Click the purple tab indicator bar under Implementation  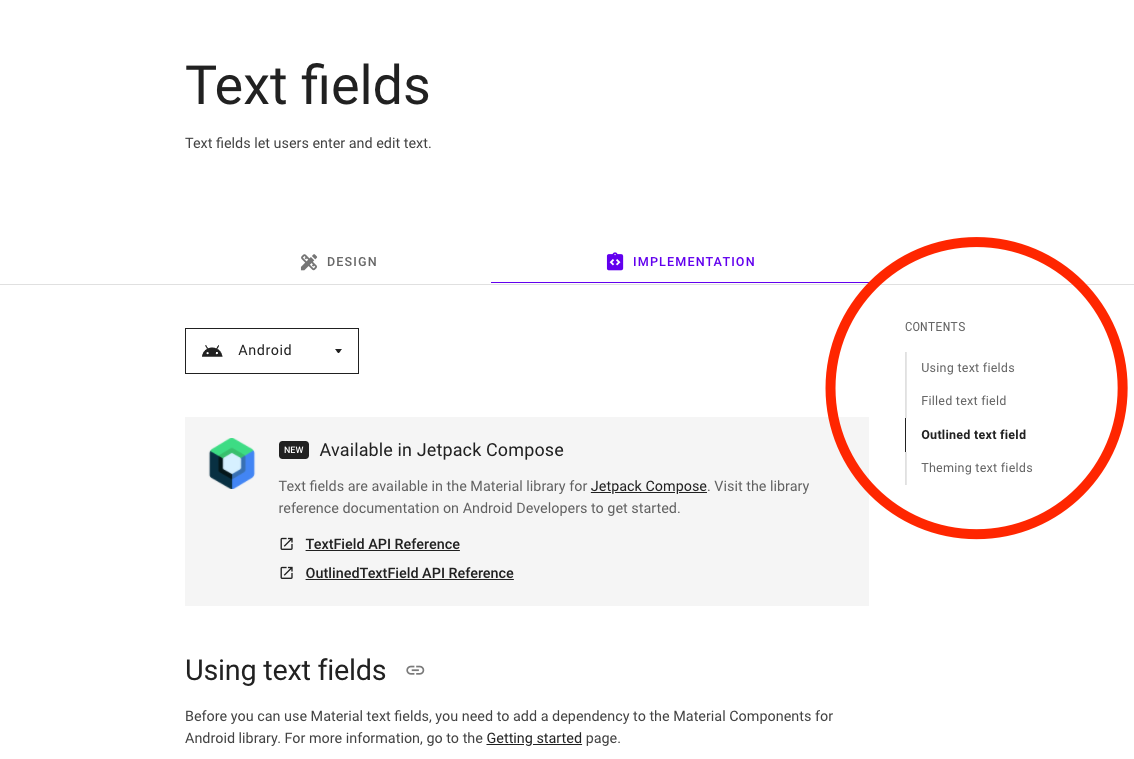point(680,282)
